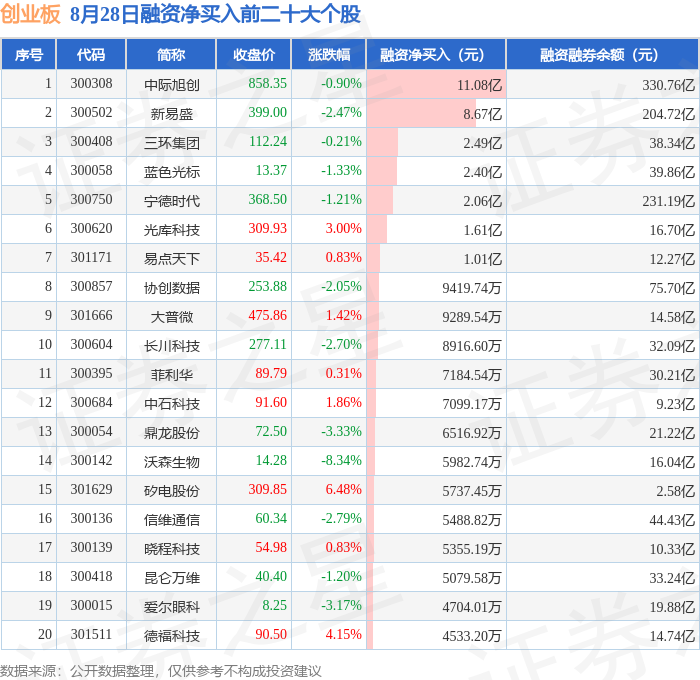Select stock code 300502

click(x=91, y=113)
